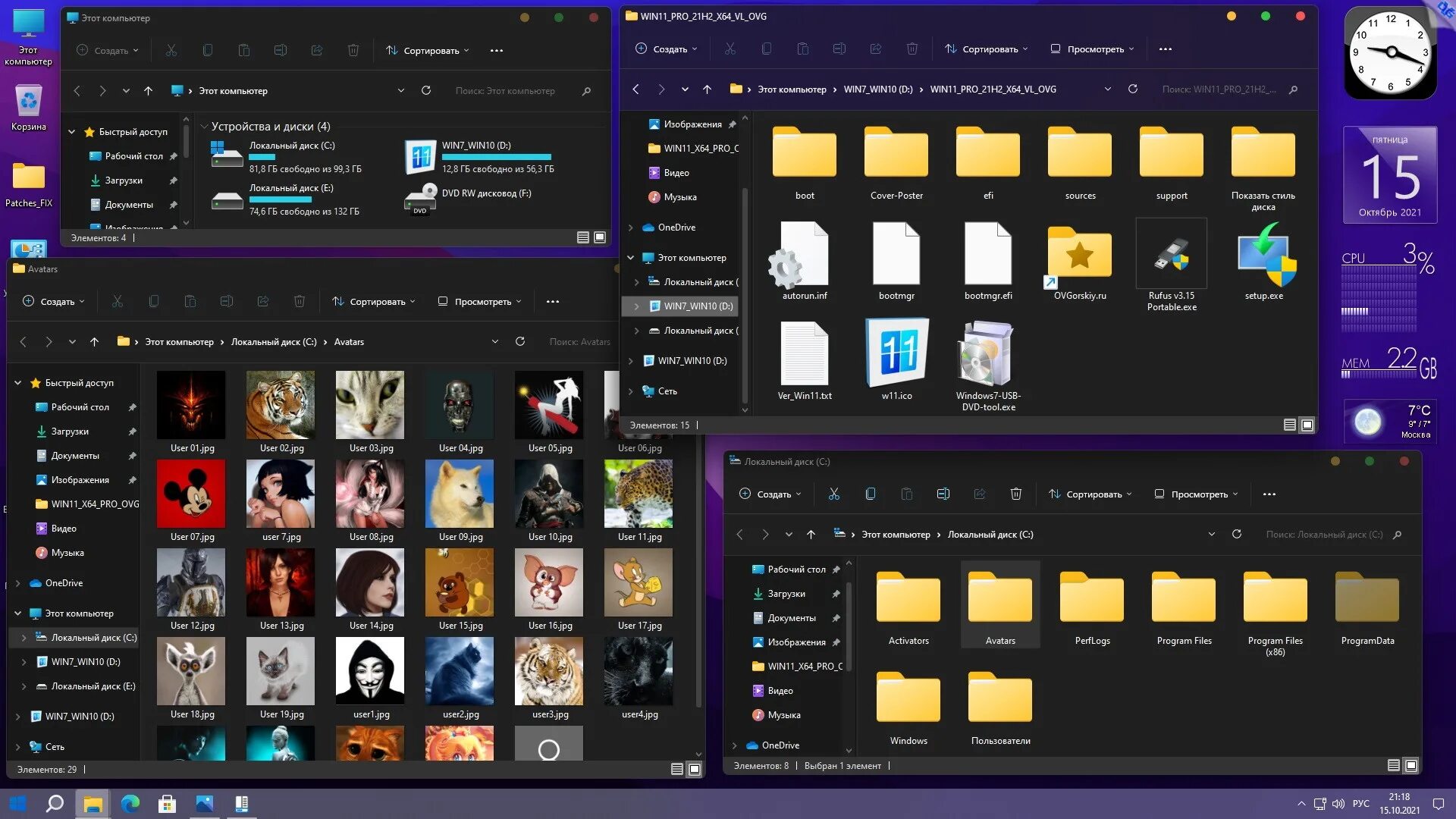Switch WIN11_PRO window to large icons view
The height and width of the screenshot is (819, 1456).
tap(1307, 425)
